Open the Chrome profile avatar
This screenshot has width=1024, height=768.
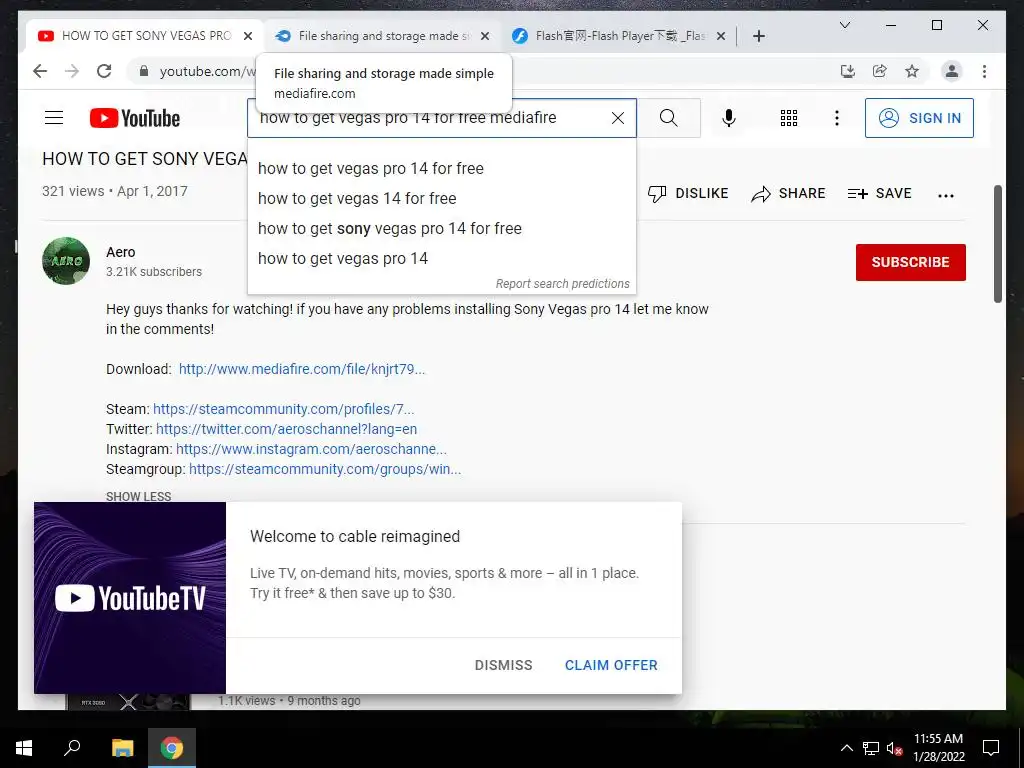tap(952, 71)
